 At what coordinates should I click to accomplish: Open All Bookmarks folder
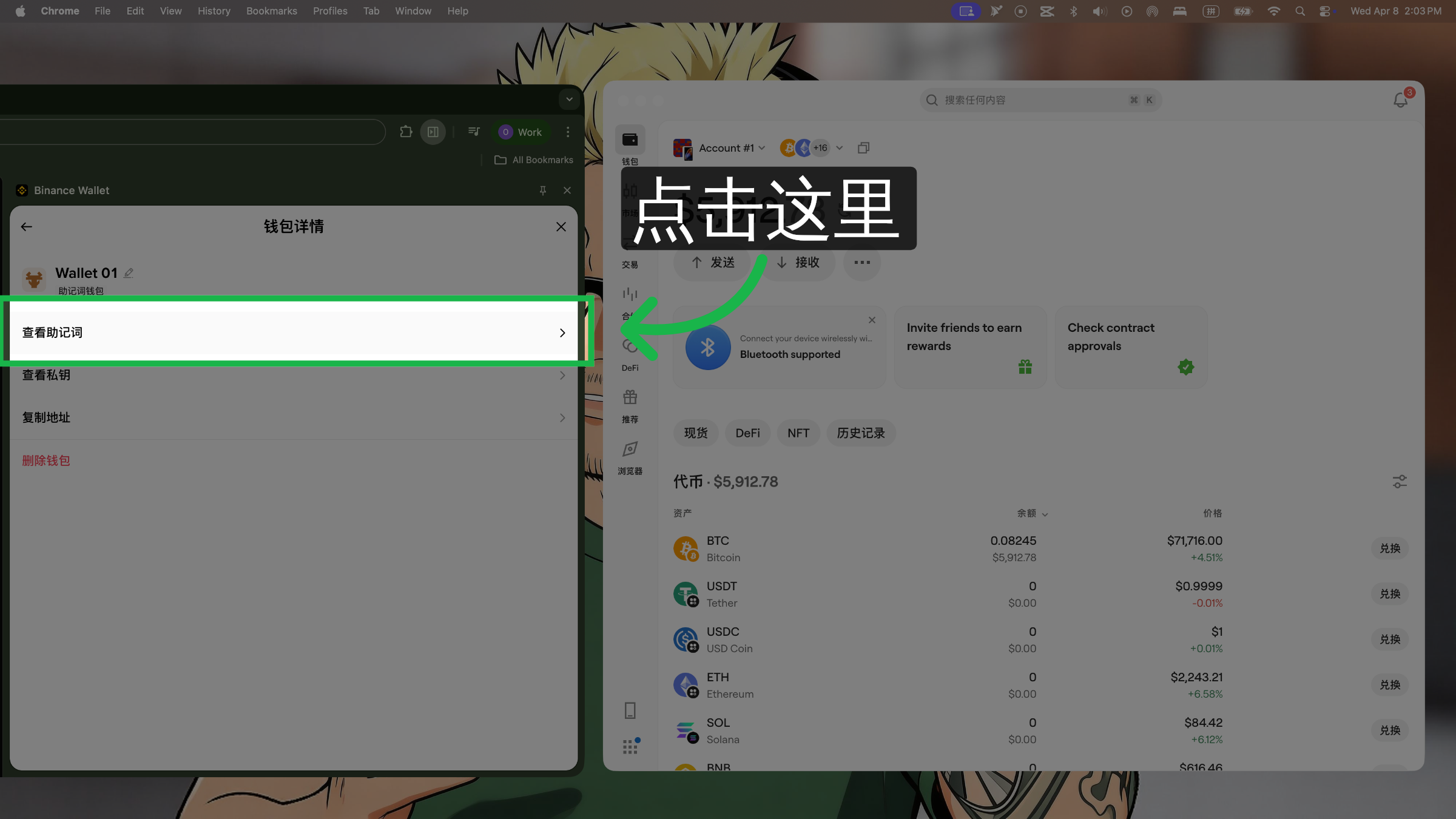[x=534, y=160]
